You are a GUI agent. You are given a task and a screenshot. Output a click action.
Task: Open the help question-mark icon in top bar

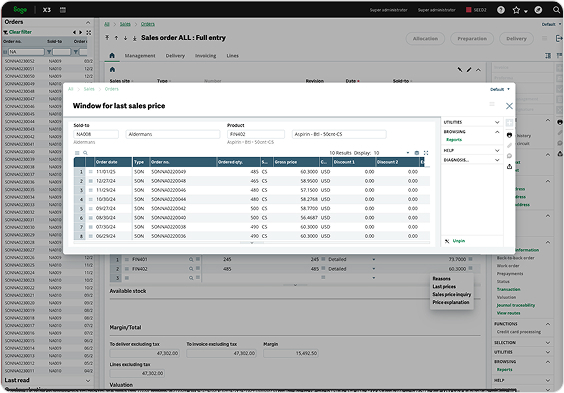coord(501,10)
